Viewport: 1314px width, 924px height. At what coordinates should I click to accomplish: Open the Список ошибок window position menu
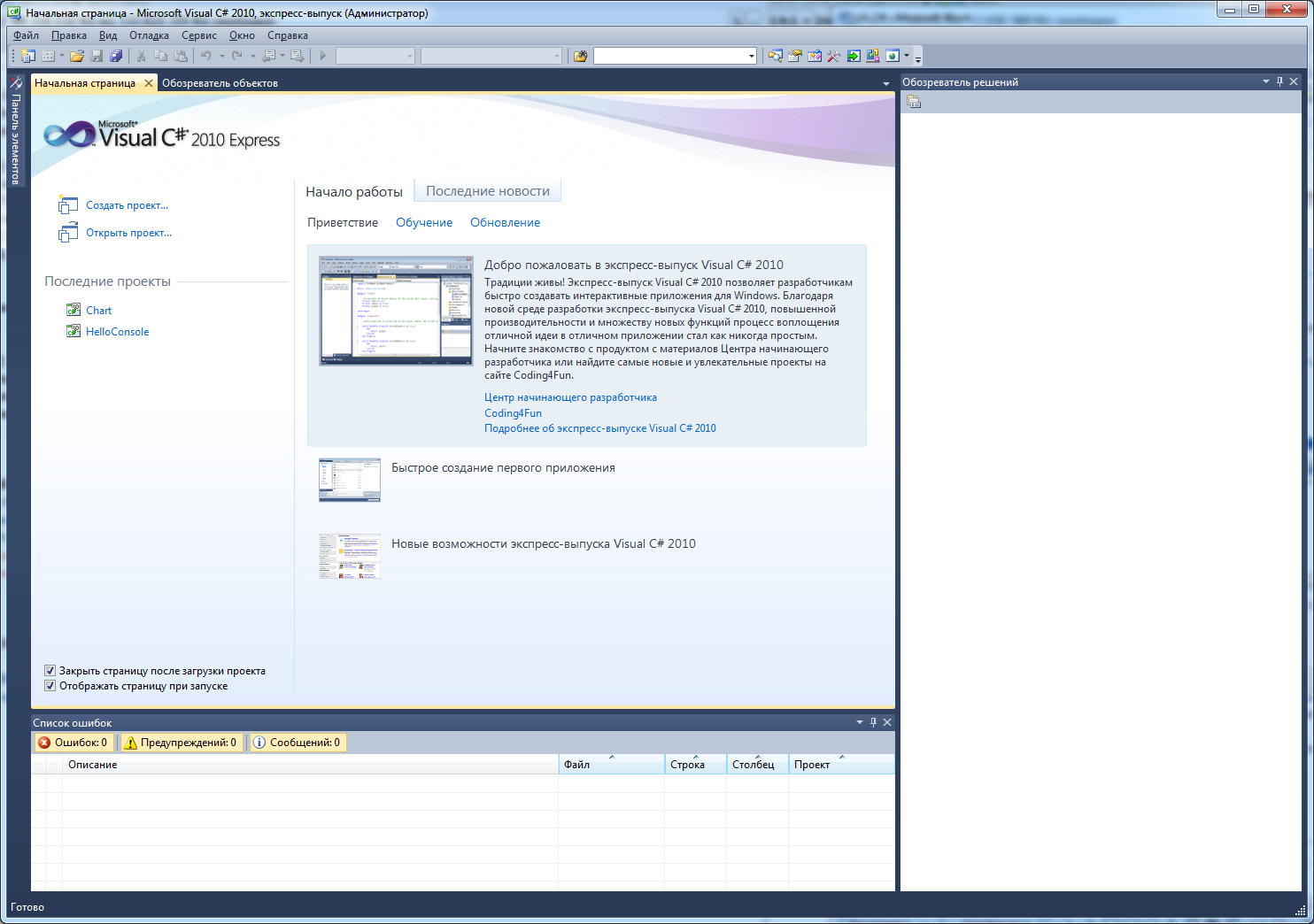click(860, 722)
